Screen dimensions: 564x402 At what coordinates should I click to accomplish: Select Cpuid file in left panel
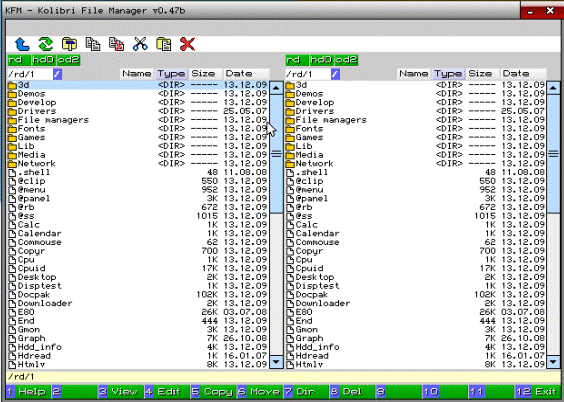(x=138, y=268)
